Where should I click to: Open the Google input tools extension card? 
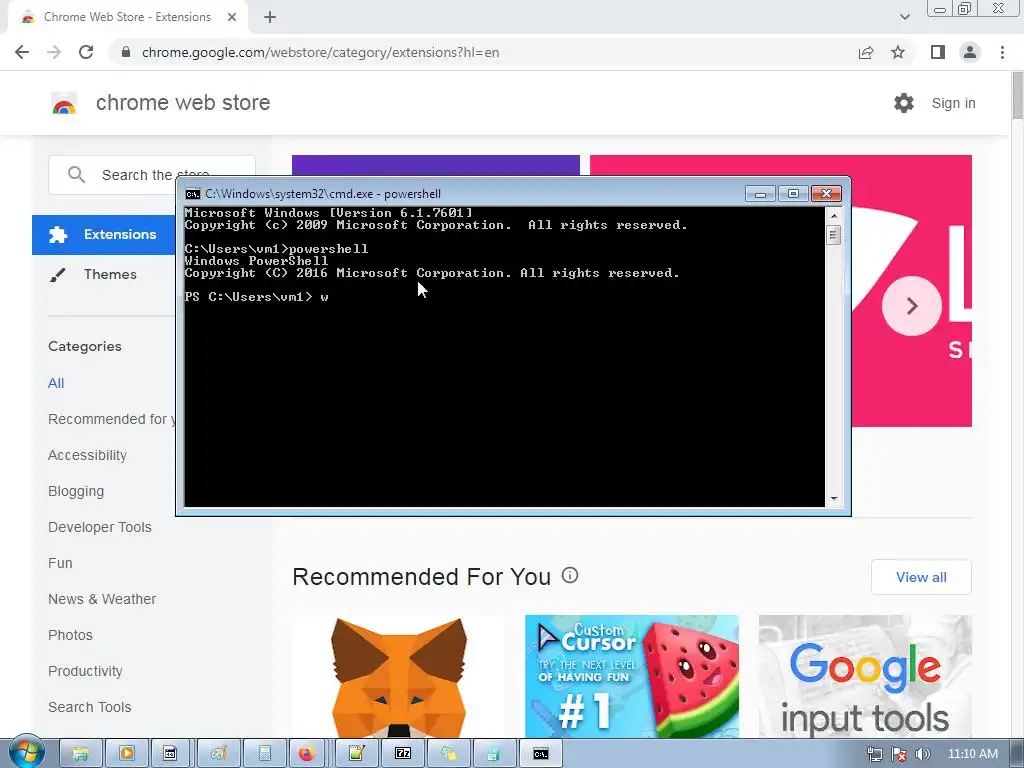865,677
